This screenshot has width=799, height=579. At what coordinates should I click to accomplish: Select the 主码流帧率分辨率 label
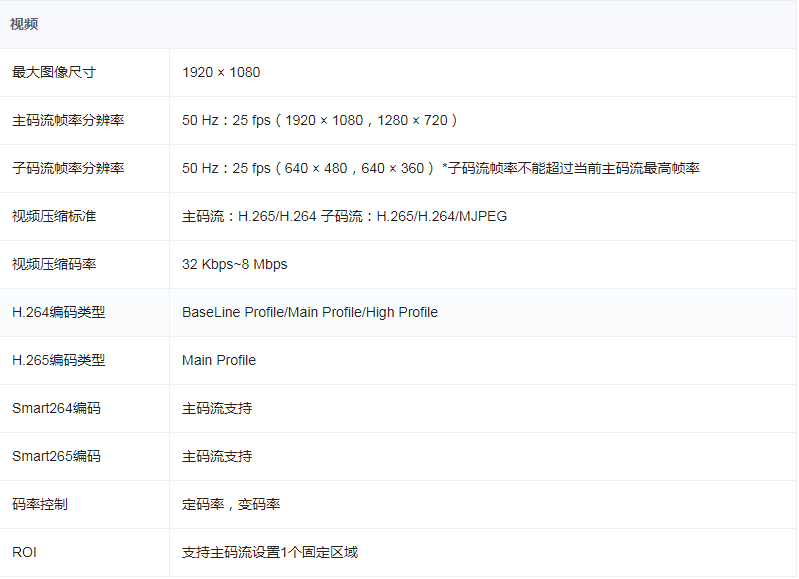click(68, 120)
